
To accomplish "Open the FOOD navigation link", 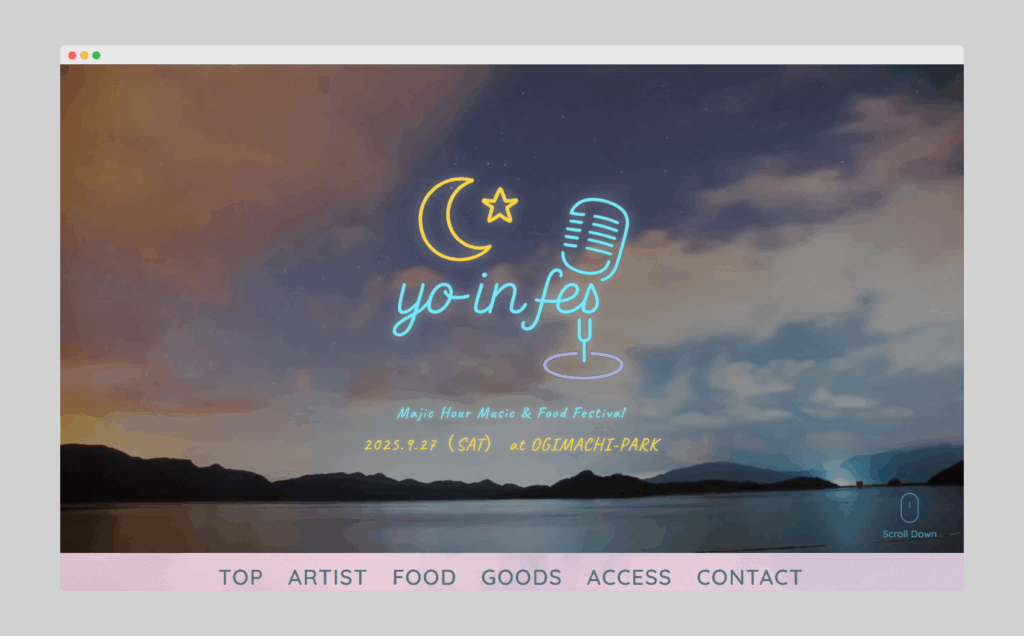I will (424, 577).
